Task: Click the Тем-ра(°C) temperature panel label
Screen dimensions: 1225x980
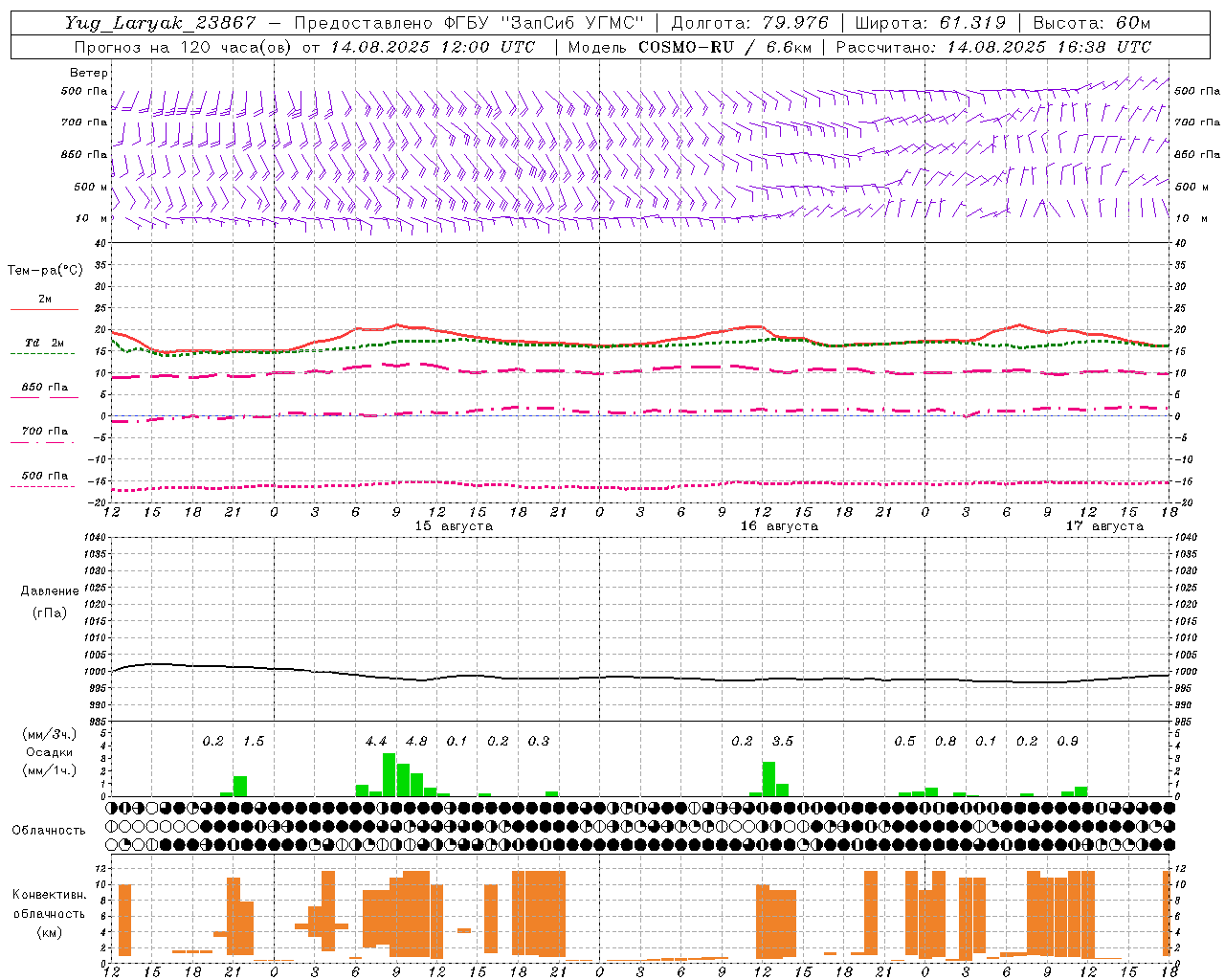Action: pyautogui.click(x=45, y=271)
